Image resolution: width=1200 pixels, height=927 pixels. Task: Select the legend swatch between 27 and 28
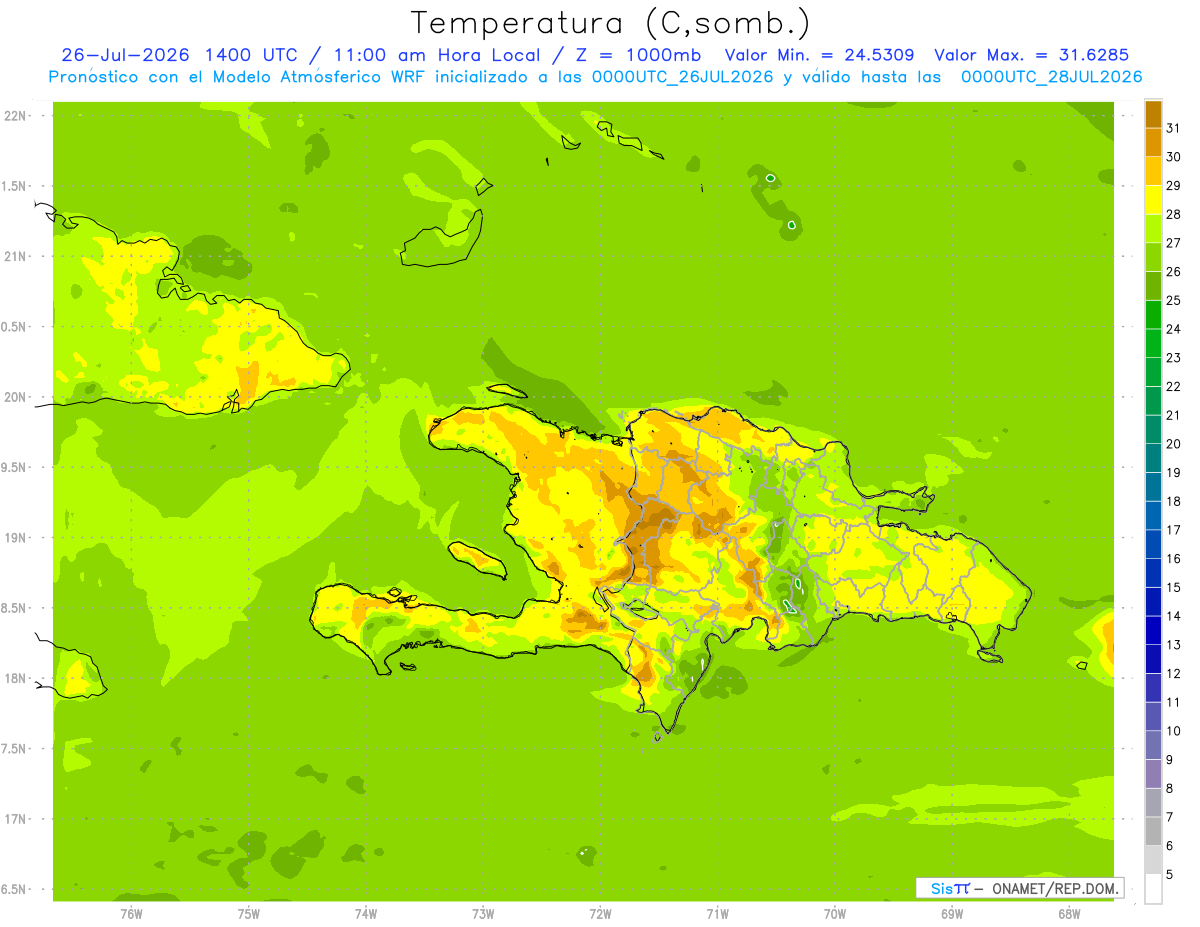[1153, 228]
